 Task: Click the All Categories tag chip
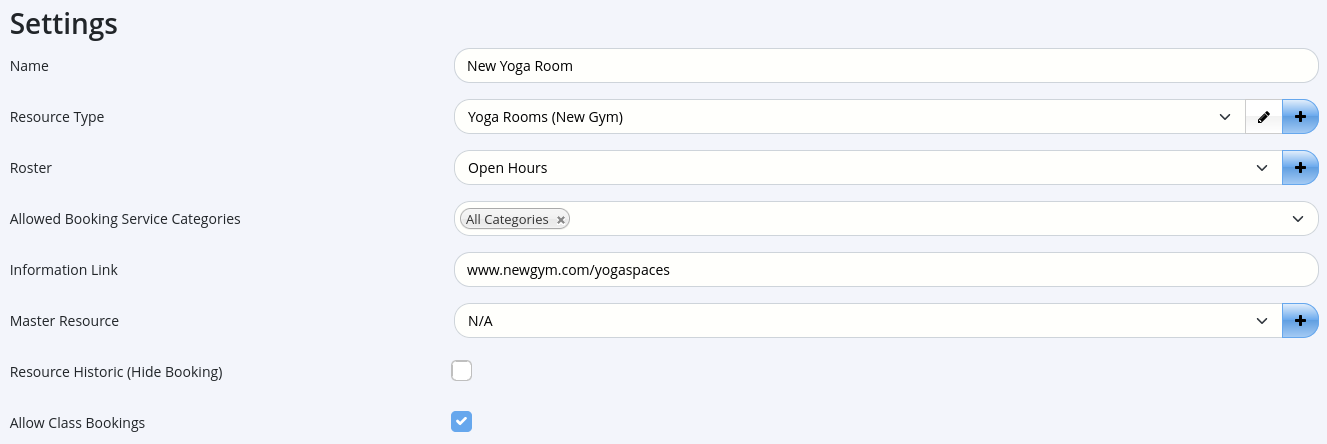pos(507,220)
